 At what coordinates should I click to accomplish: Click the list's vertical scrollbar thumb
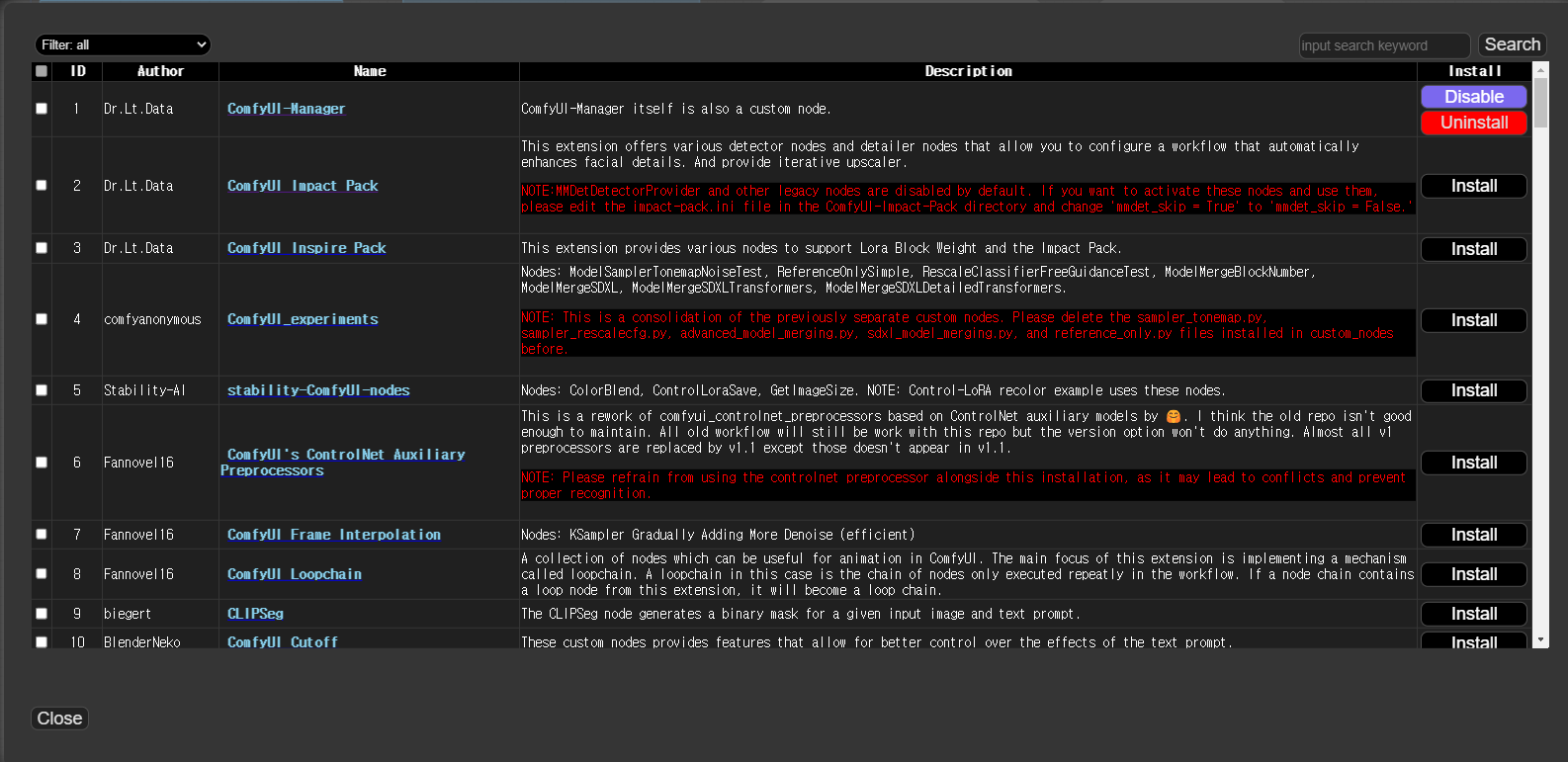[x=1540, y=105]
